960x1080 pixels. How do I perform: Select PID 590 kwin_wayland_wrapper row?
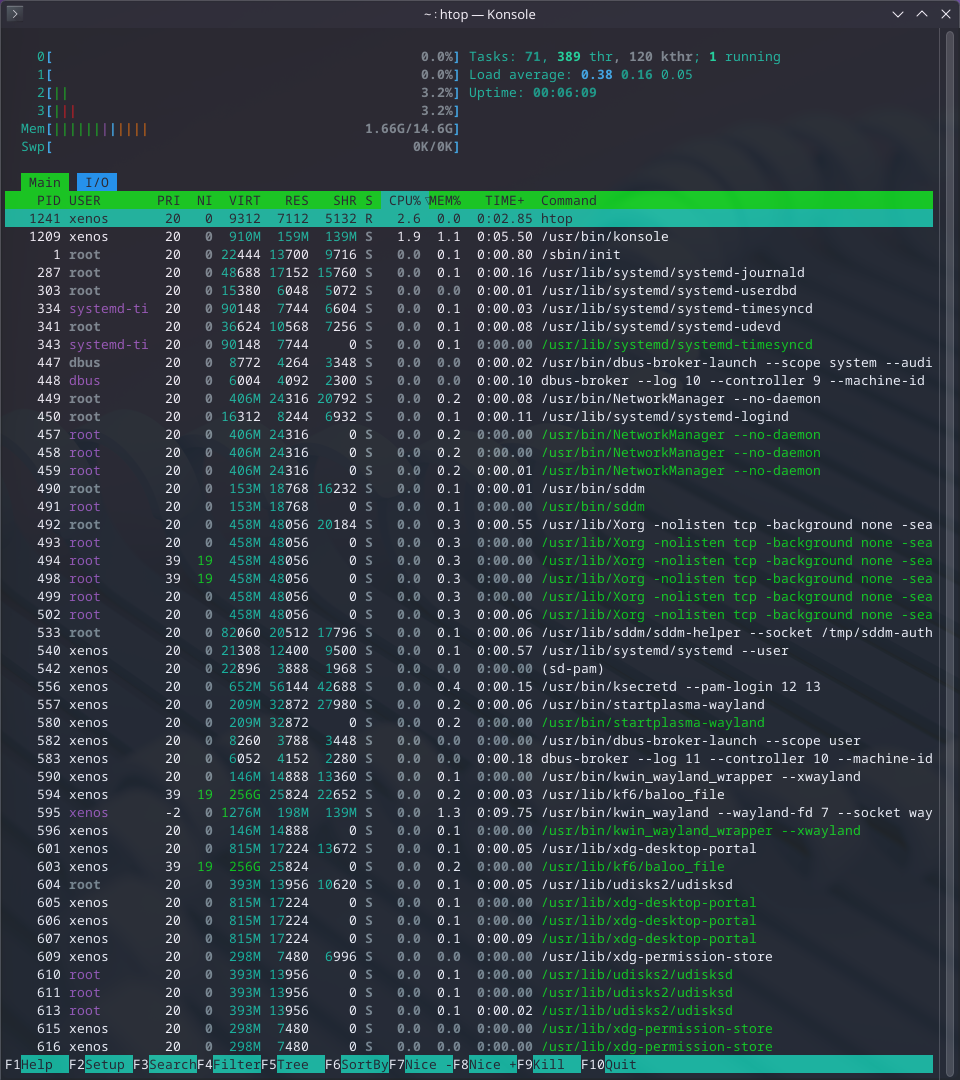[x=469, y=776]
